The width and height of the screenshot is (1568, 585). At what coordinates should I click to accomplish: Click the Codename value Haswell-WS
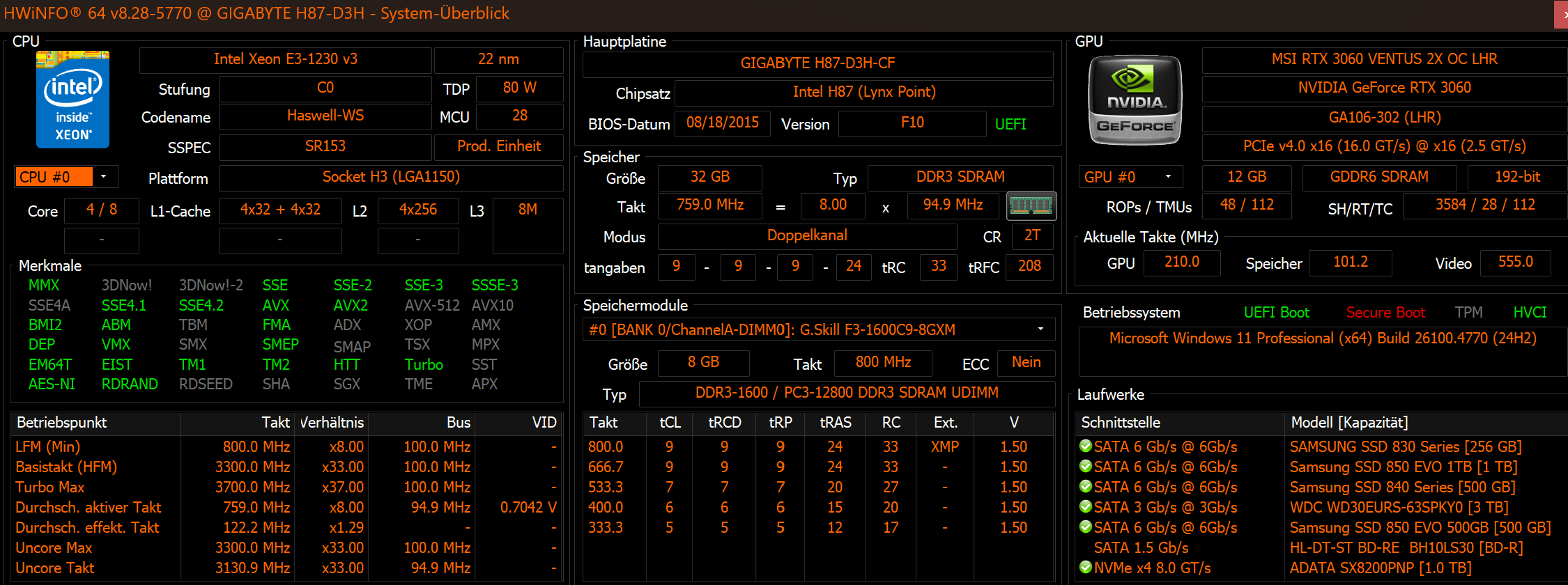click(325, 116)
